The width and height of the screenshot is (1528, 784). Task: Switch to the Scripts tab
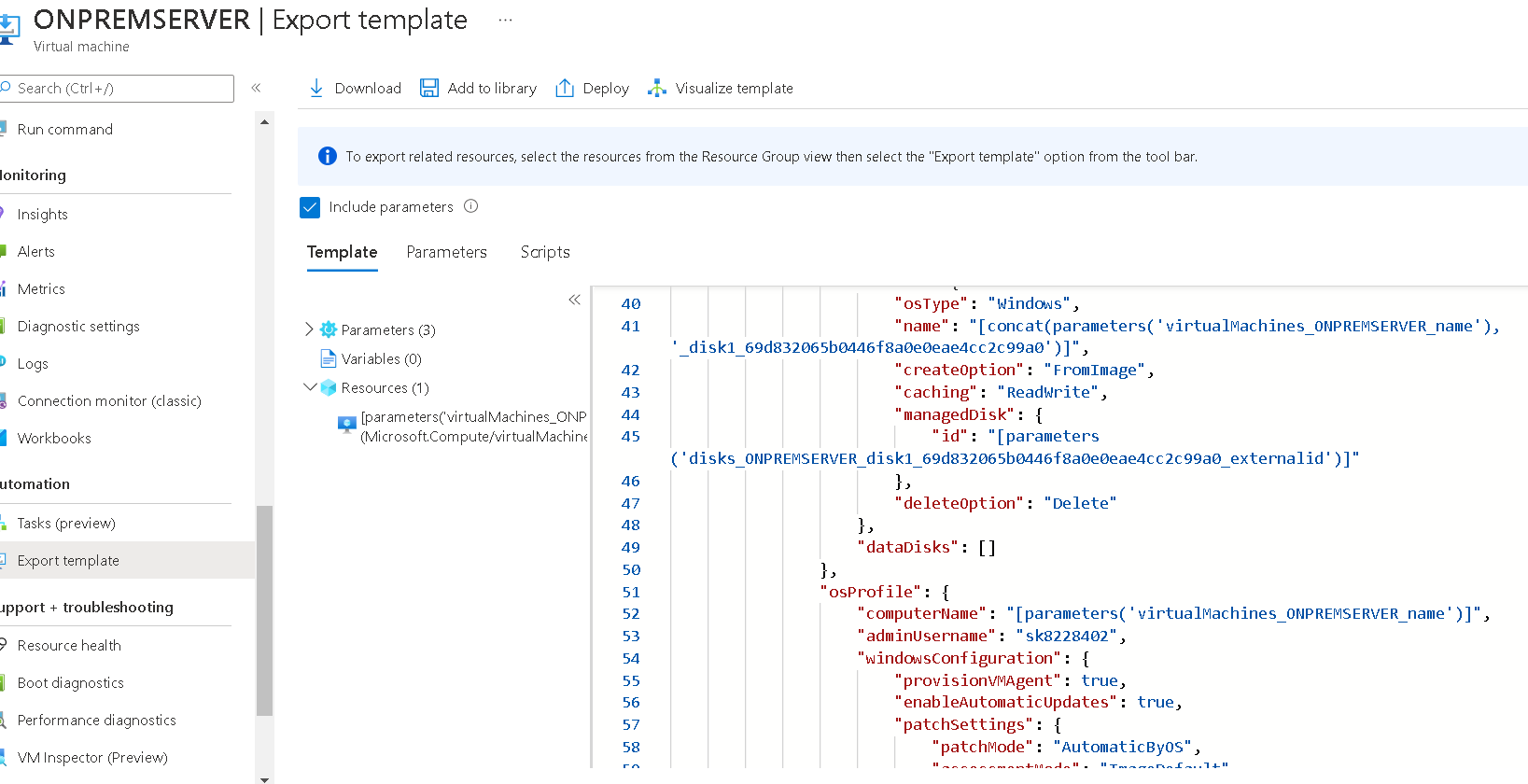(x=545, y=252)
